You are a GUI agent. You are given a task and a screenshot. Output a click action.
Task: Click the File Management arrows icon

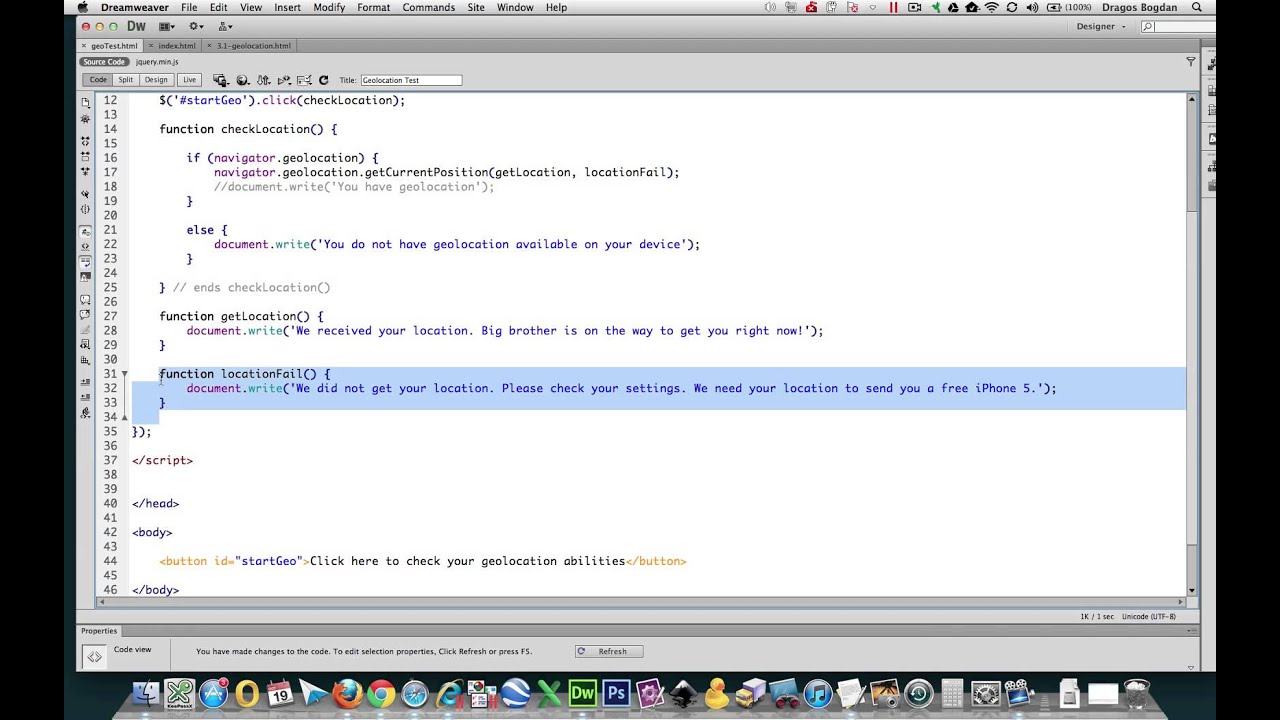click(x=263, y=80)
